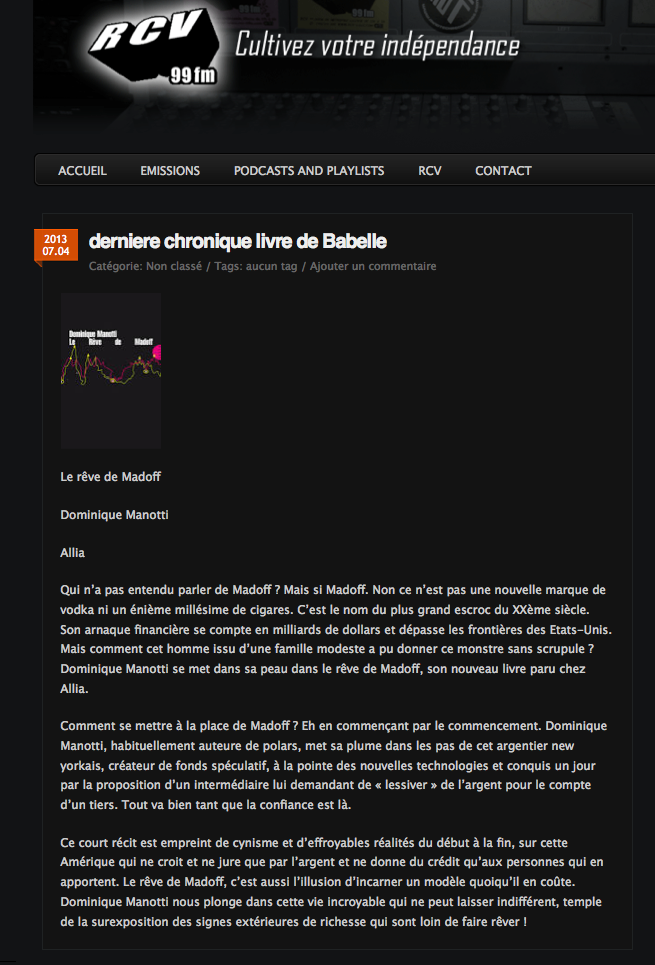The image size is (655, 965).
Task: Click the Cultivez votre indépendance slogan
Action: coord(377,46)
